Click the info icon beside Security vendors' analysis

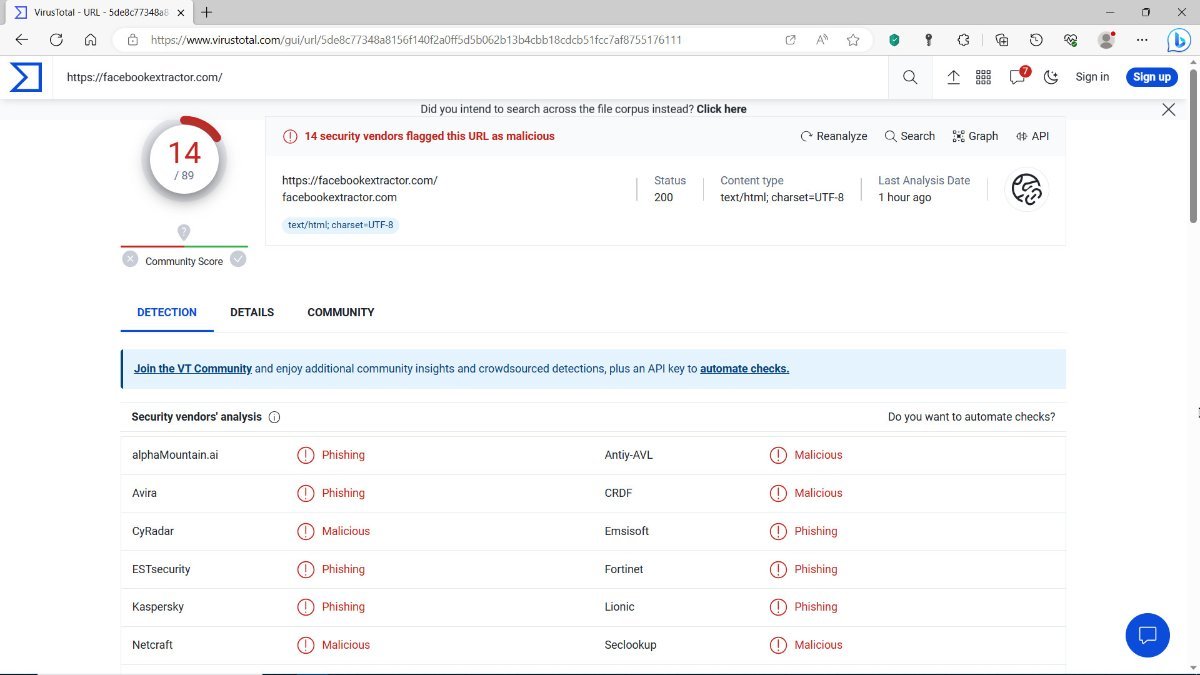(275, 417)
